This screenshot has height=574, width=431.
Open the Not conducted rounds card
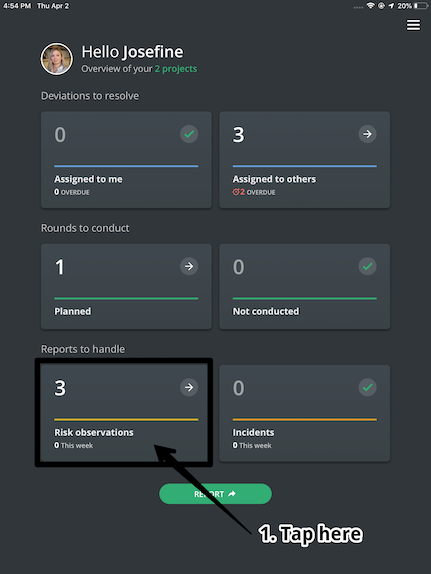[x=305, y=287]
